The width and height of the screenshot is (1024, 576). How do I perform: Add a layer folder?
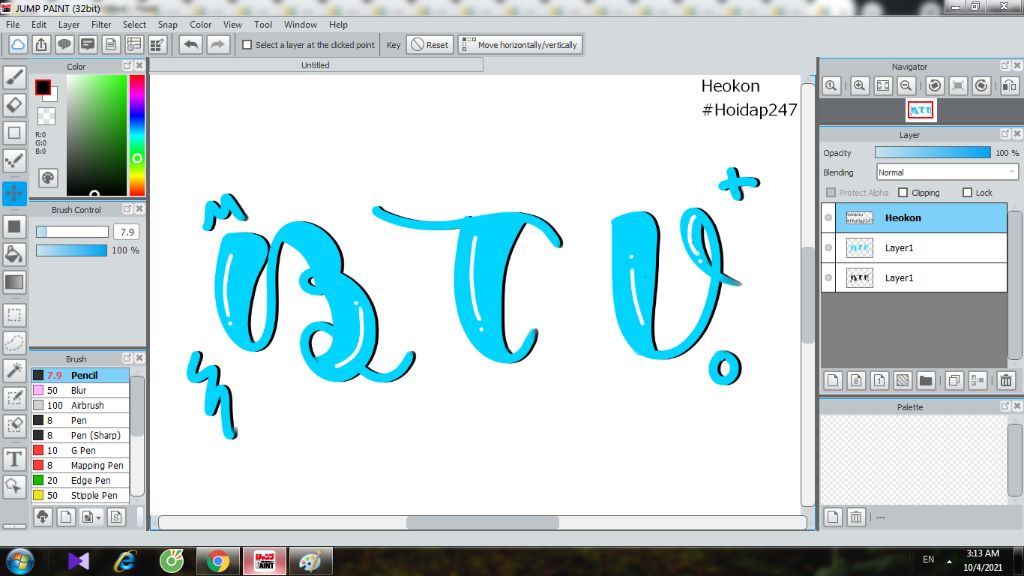[925, 380]
